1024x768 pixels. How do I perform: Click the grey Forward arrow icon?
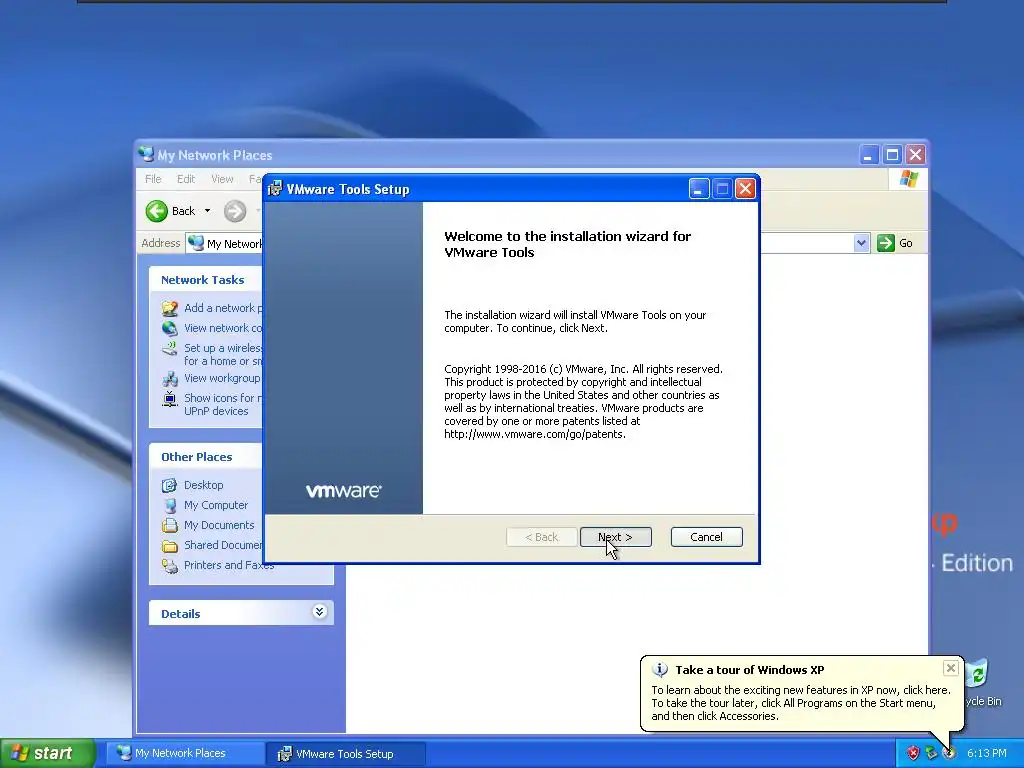point(235,211)
